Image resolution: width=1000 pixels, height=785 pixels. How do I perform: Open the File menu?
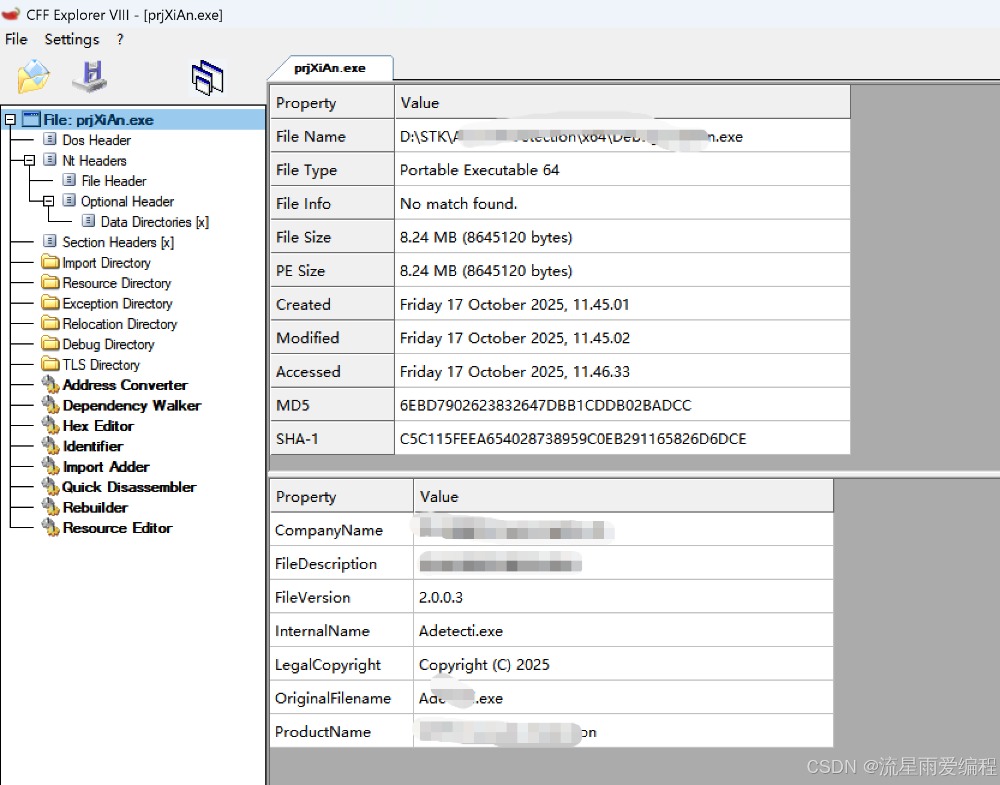pyautogui.click(x=16, y=39)
